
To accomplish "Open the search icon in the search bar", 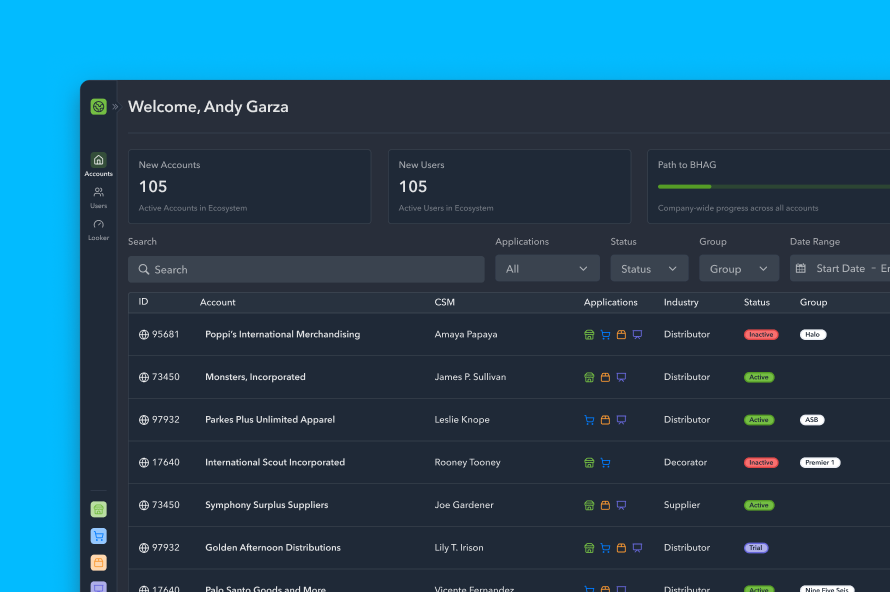I will click(x=143, y=268).
